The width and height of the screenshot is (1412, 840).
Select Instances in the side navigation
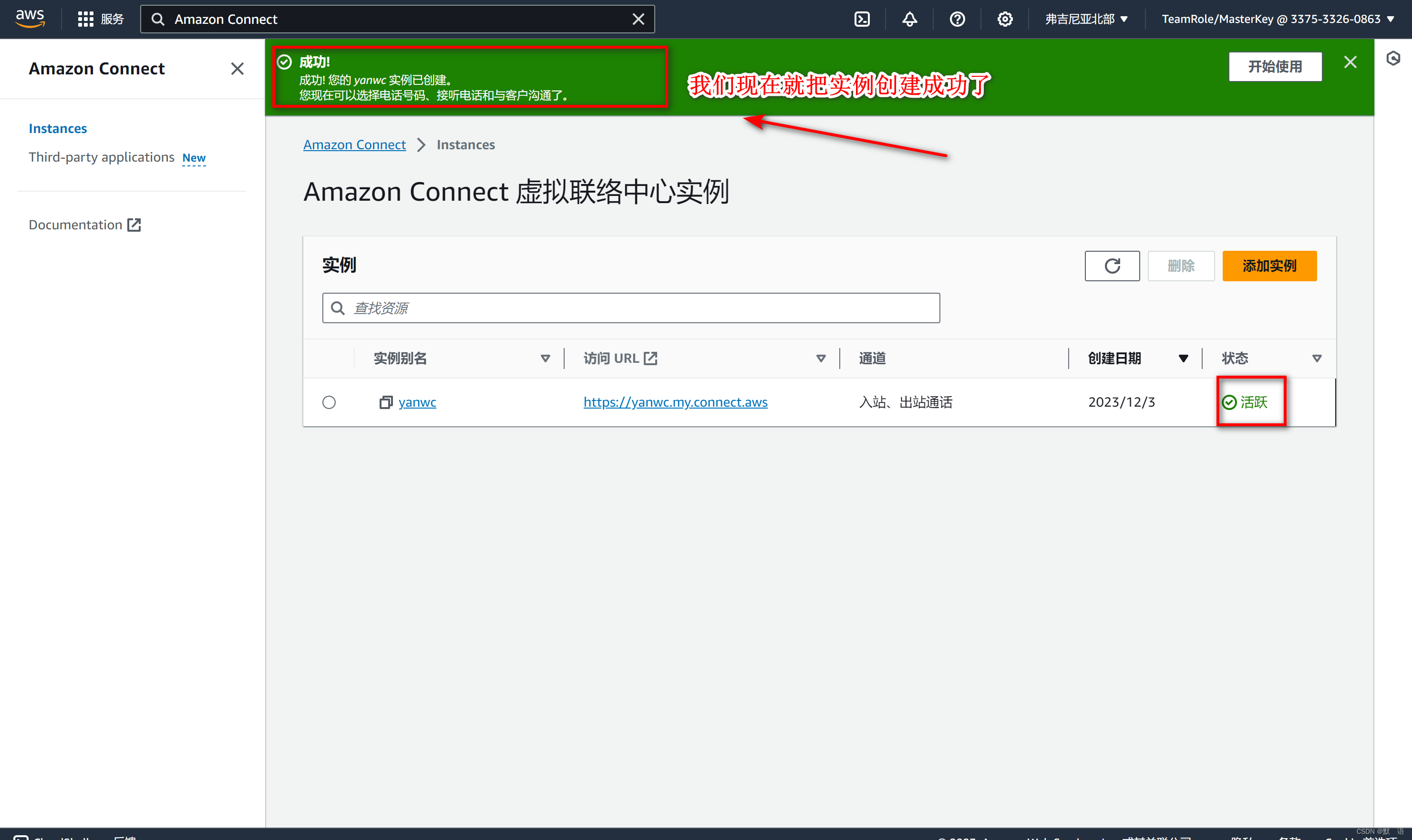point(58,129)
